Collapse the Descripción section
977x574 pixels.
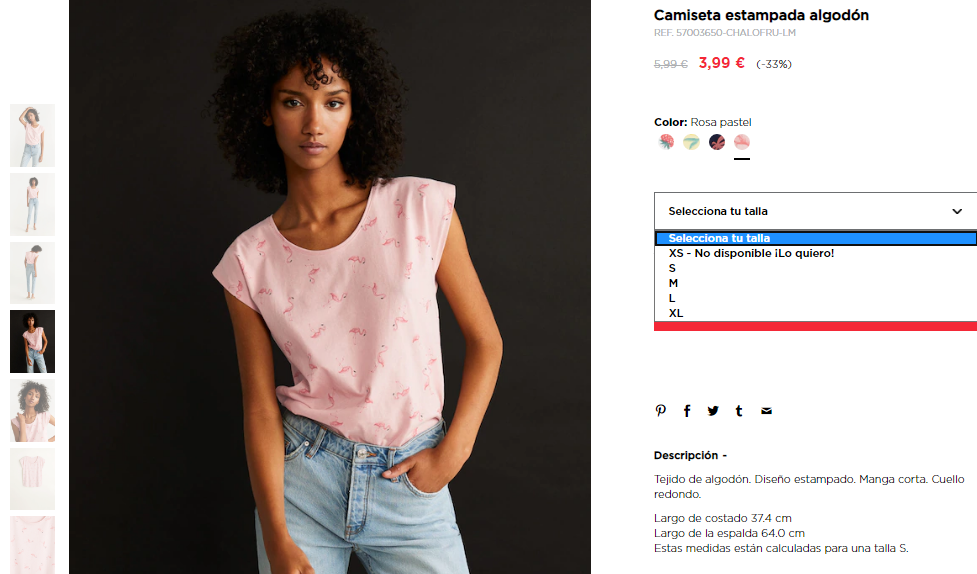click(x=690, y=456)
